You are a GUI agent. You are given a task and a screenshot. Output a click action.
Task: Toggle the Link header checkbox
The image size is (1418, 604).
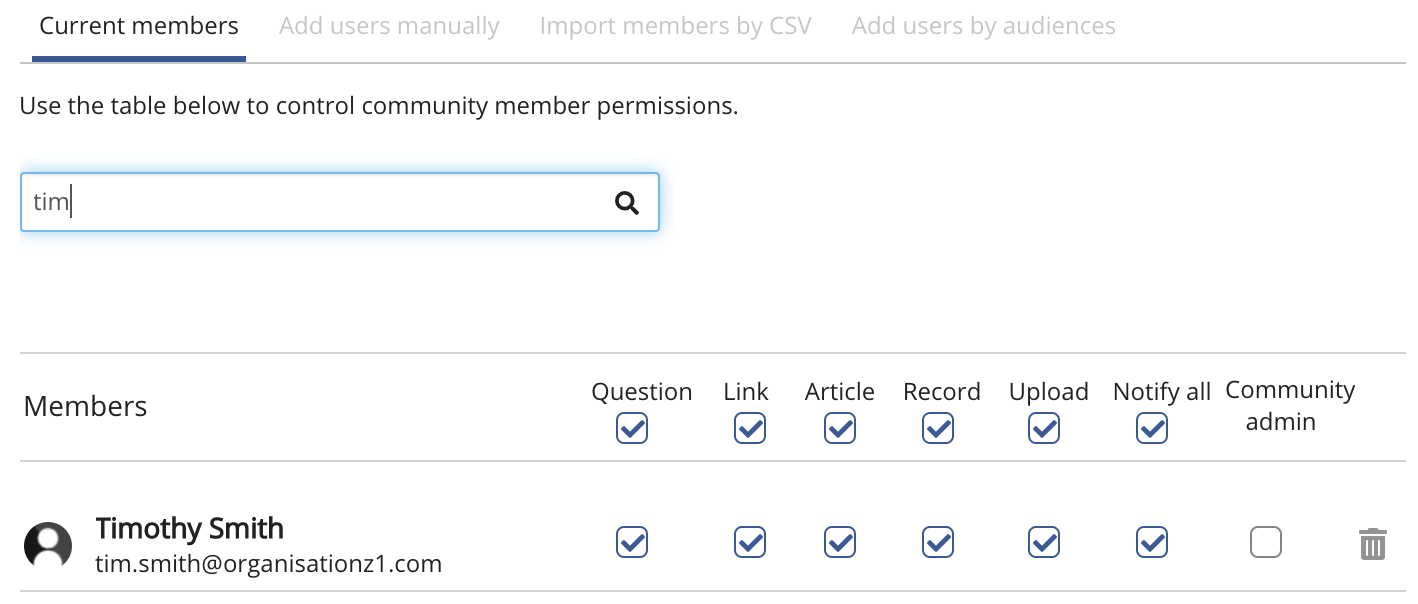click(x=750, y=429)
